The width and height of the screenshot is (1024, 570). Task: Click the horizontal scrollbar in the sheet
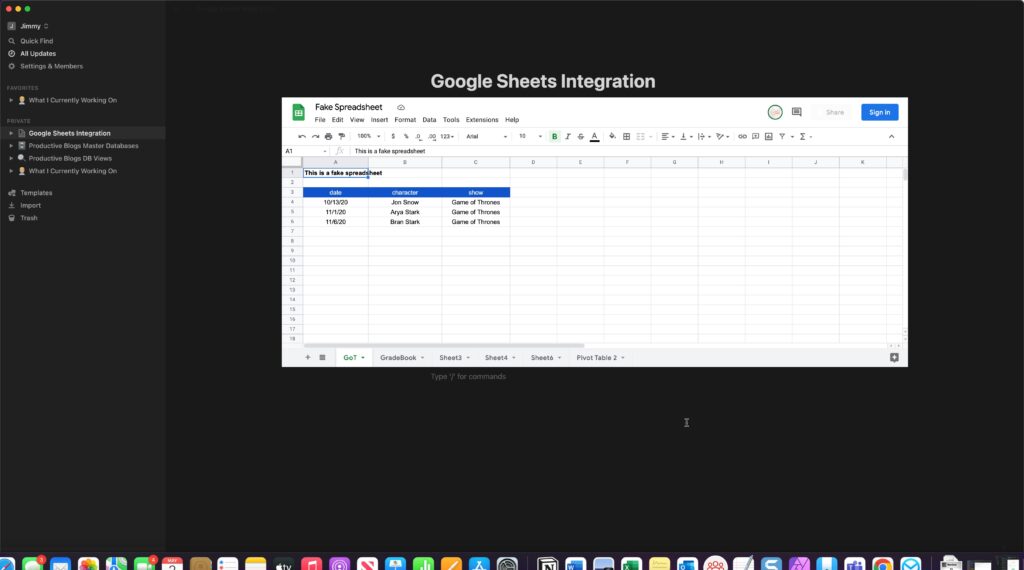[x=444, y=345]
